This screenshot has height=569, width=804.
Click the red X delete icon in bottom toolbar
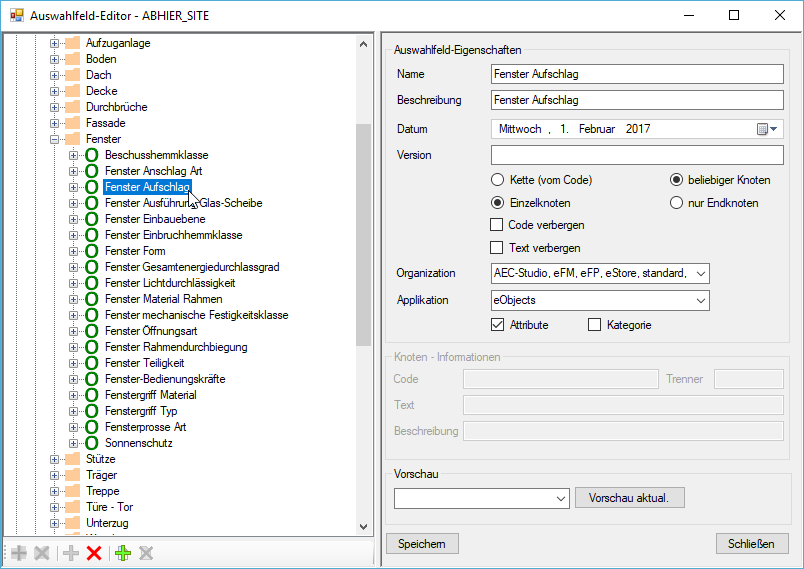(x=94, y=553)
